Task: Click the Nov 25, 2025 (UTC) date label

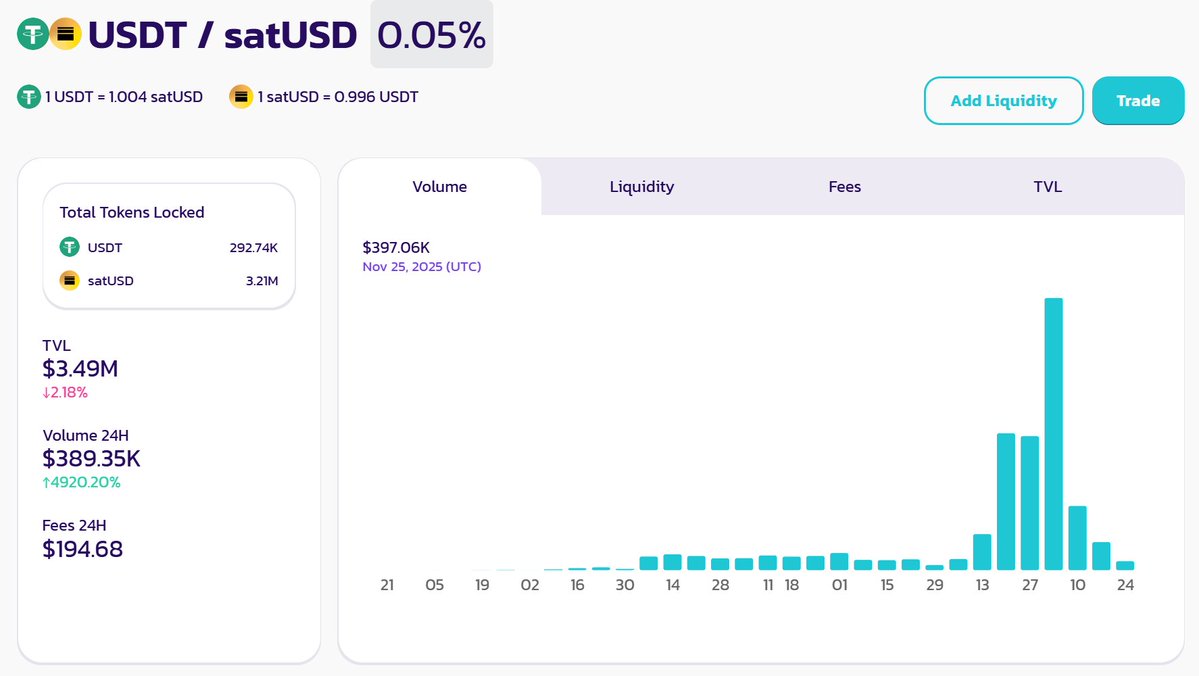Action: (x=422, y=267)
